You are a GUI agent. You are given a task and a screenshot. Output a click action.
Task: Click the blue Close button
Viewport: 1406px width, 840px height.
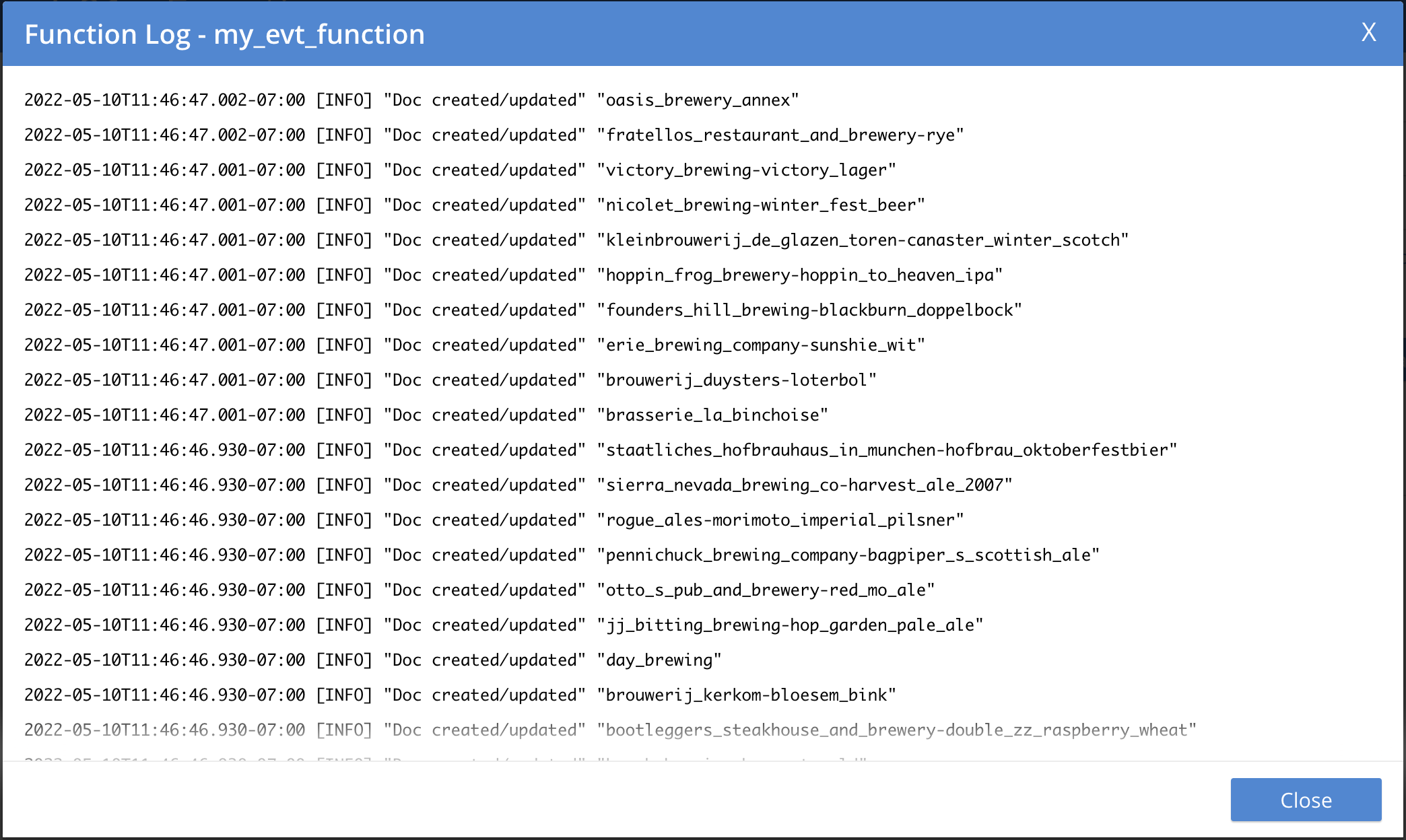1306,800
